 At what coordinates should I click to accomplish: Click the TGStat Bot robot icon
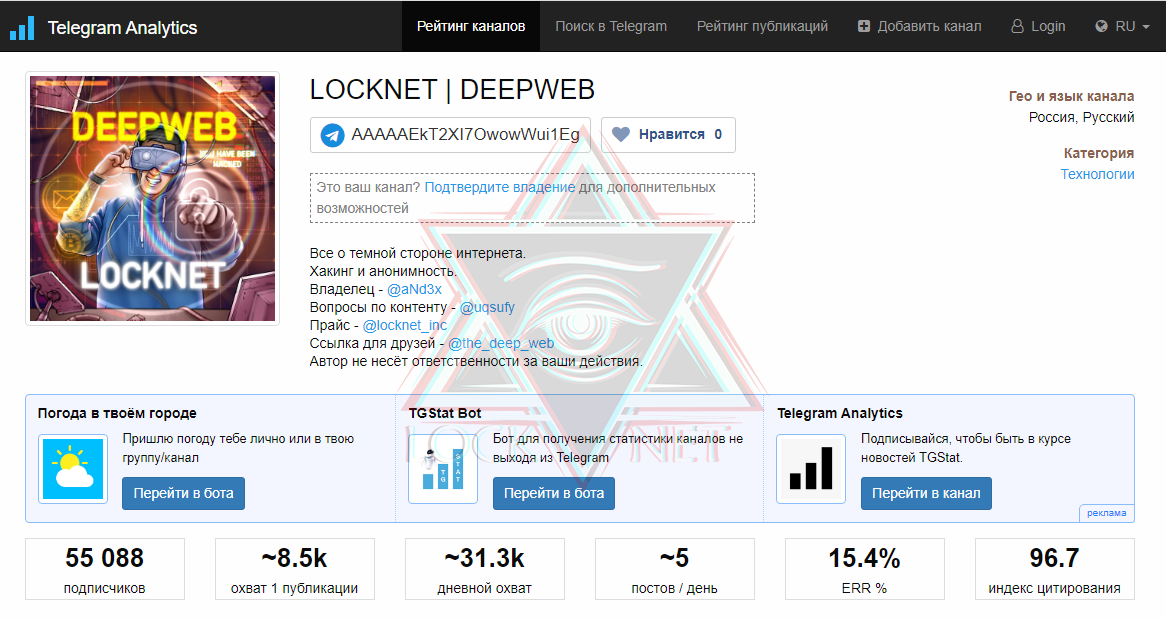[x=443, y=469]
